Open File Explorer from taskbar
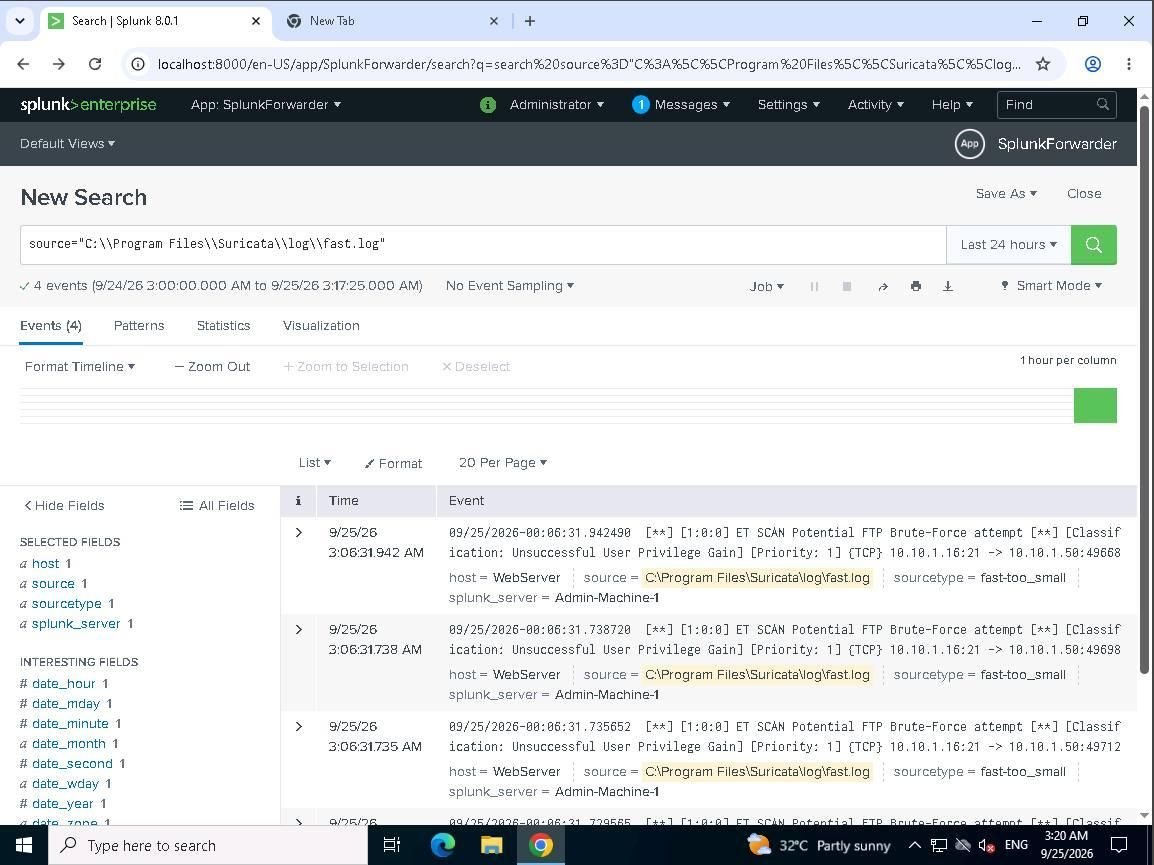Viewport: 1154px width, 865px height. point(491,845)
